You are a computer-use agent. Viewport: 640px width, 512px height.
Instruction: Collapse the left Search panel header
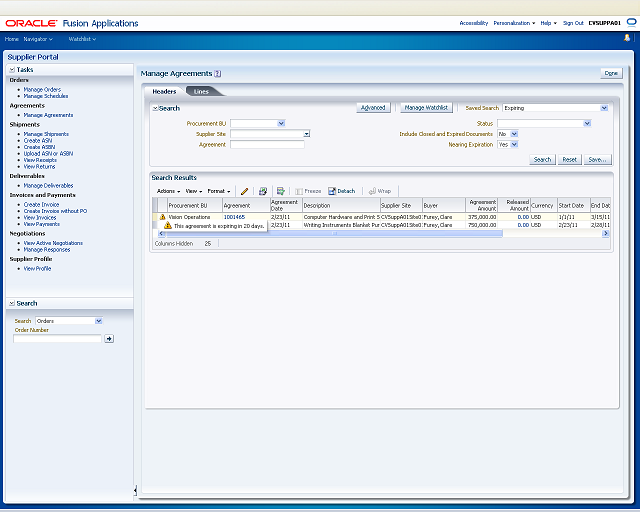click(x=12, y=303)
